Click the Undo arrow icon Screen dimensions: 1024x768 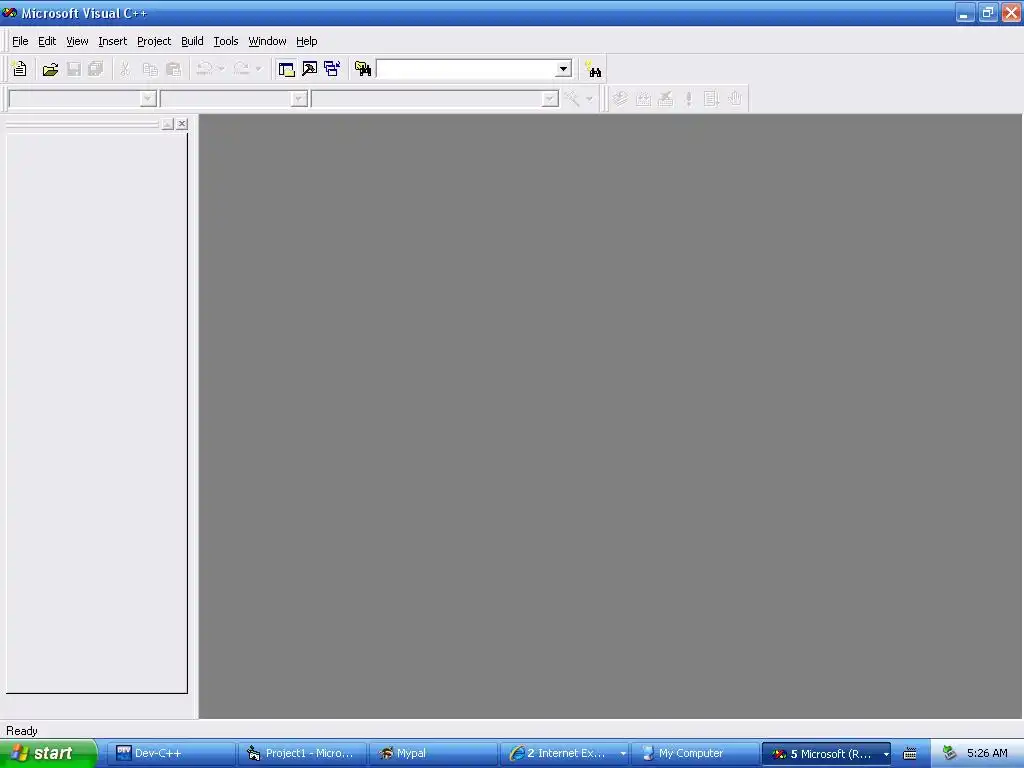coord(204,69)
